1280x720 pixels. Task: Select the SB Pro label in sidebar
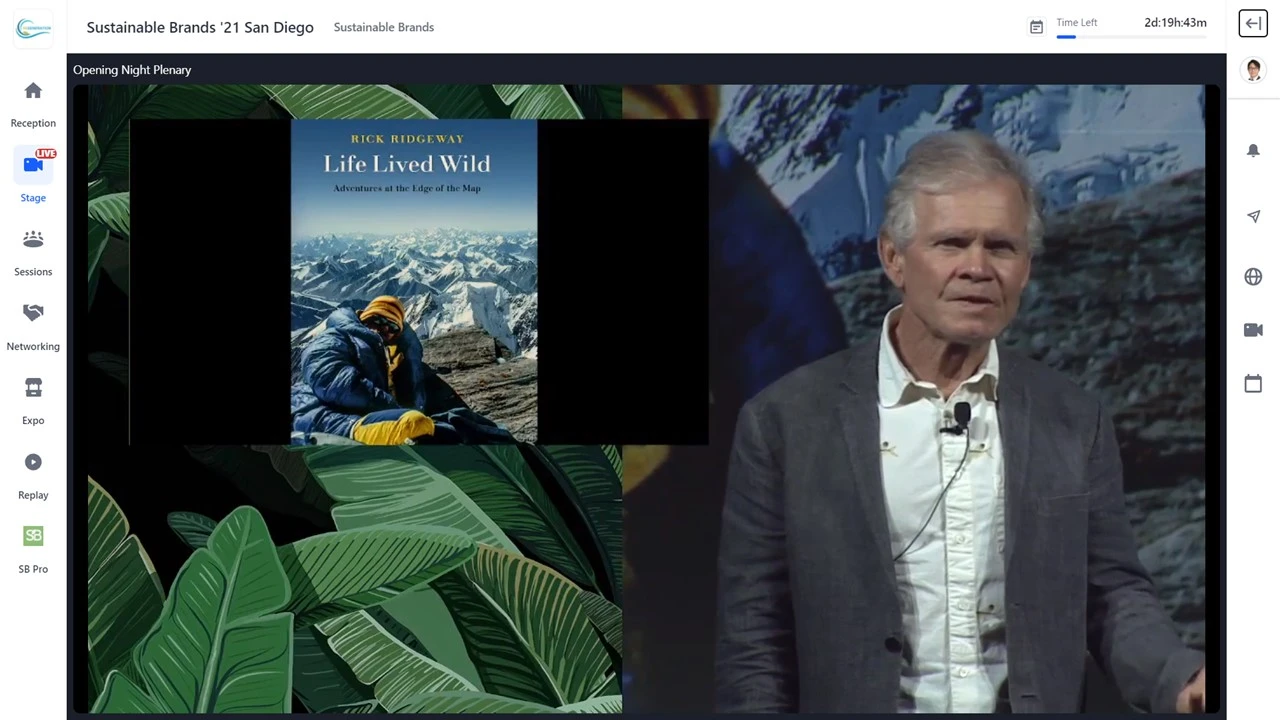[x=33, y=569]
